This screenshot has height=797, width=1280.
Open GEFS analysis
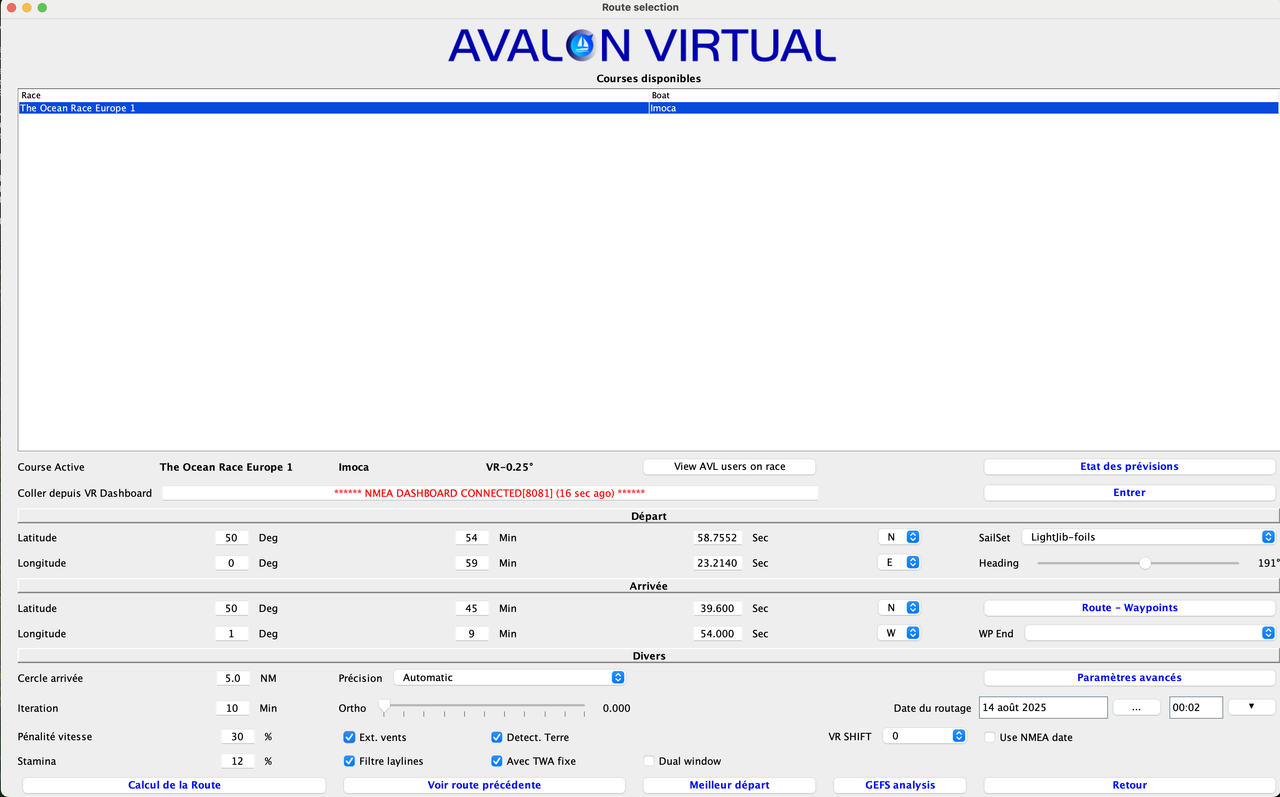click(x=900, y=786)
